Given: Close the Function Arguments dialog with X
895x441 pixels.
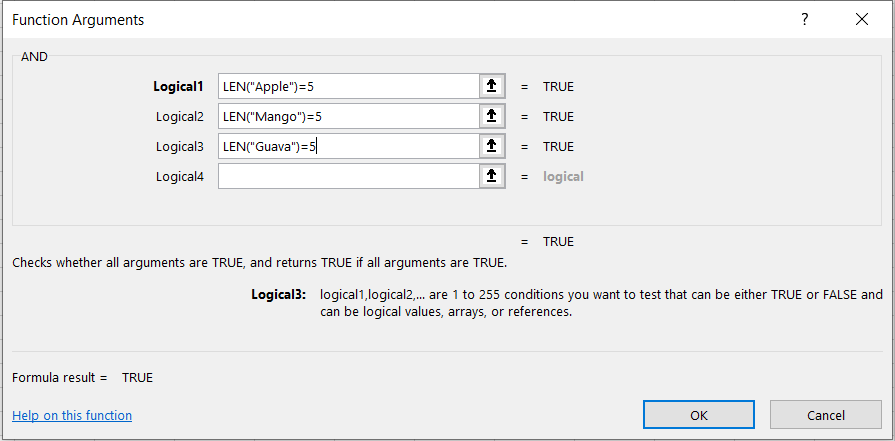Looking at the screenshot, I should (x=862, y=20).
